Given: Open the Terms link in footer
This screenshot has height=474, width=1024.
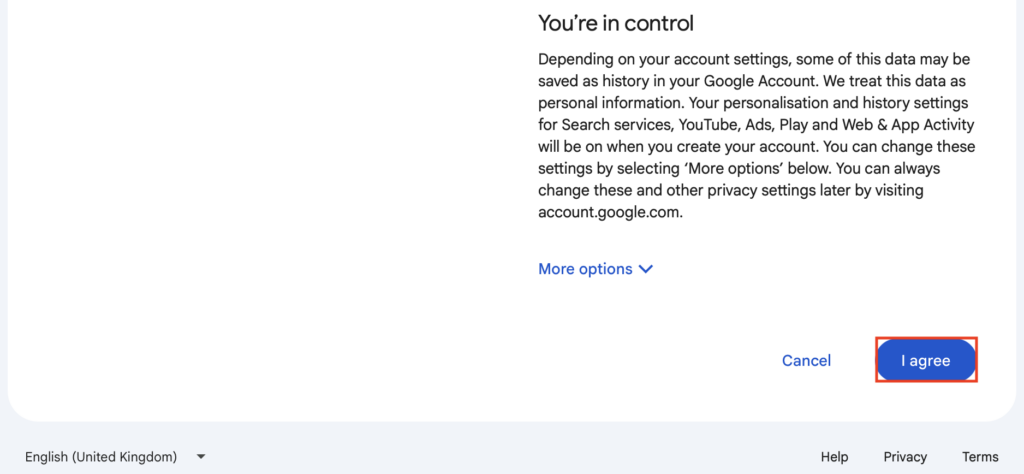Looking at the screenshot, I should (980, 456).
